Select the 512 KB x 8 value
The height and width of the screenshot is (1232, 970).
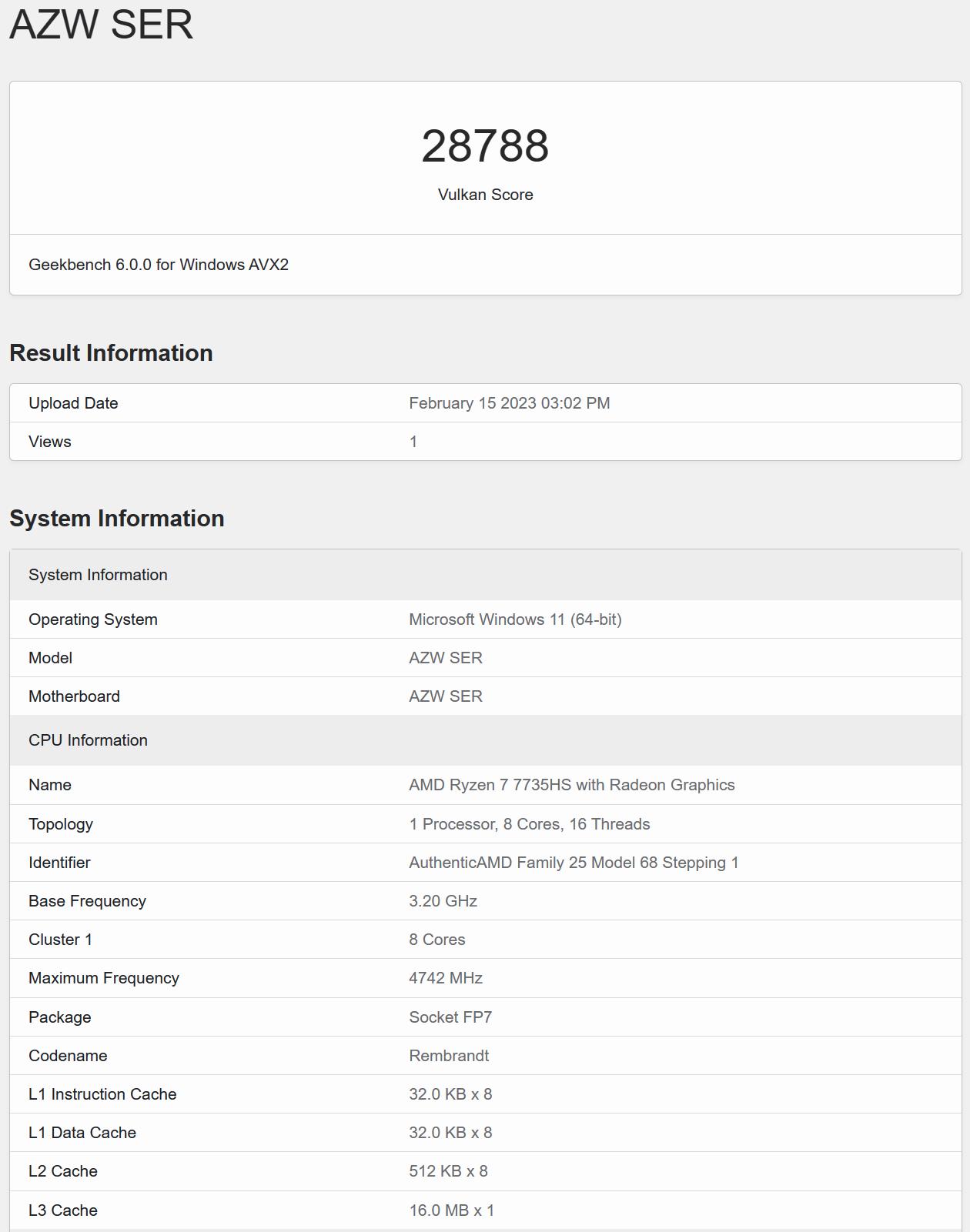(x=448, y=1171)
